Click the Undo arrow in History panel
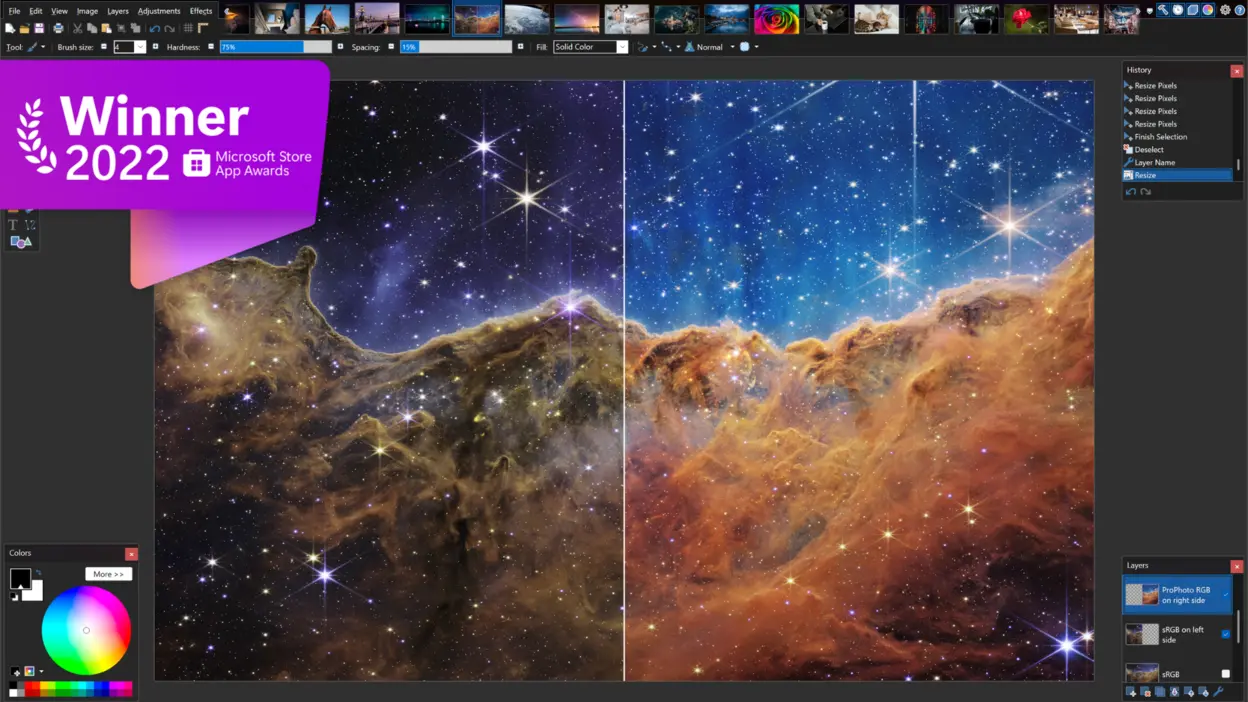Image resolution: width=1248 pixels, height=702 pixels. 1131,192
